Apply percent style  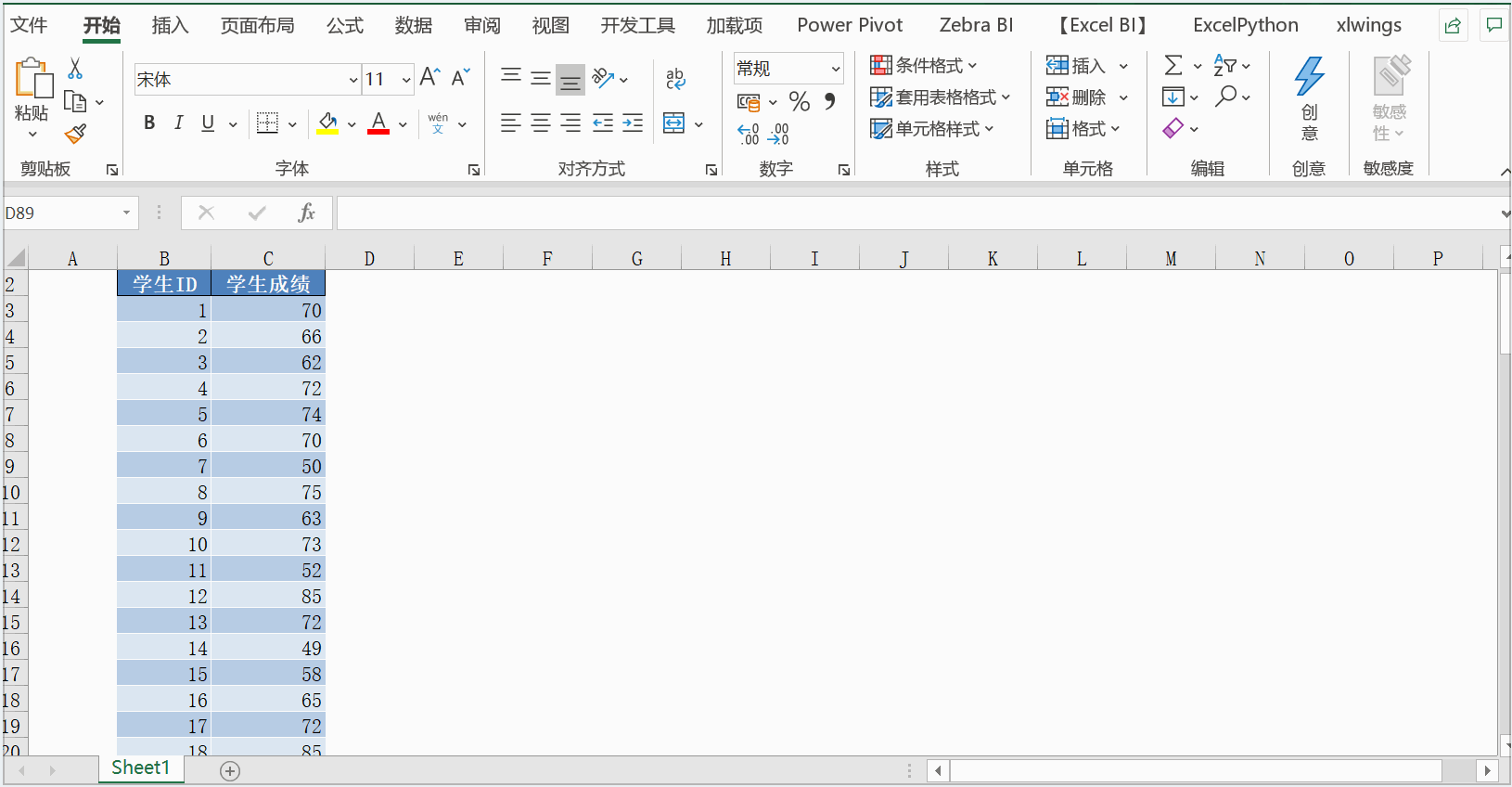click(800, 101)
